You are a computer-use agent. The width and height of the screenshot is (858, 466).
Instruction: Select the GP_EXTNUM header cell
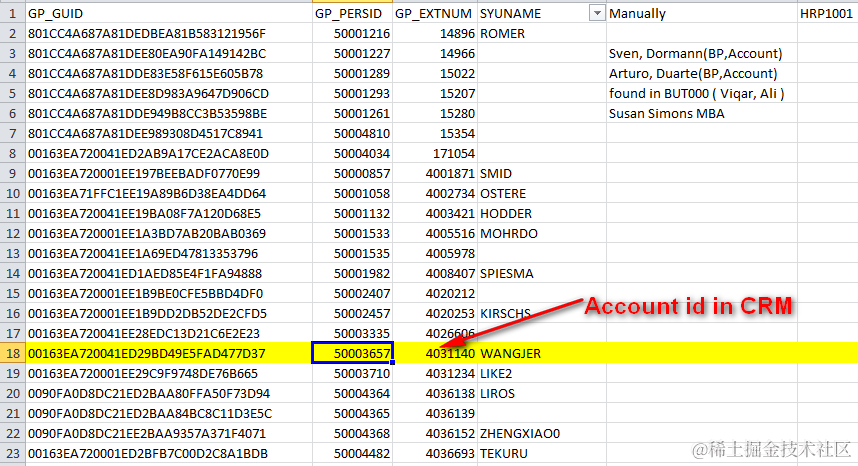click(435, 14)
